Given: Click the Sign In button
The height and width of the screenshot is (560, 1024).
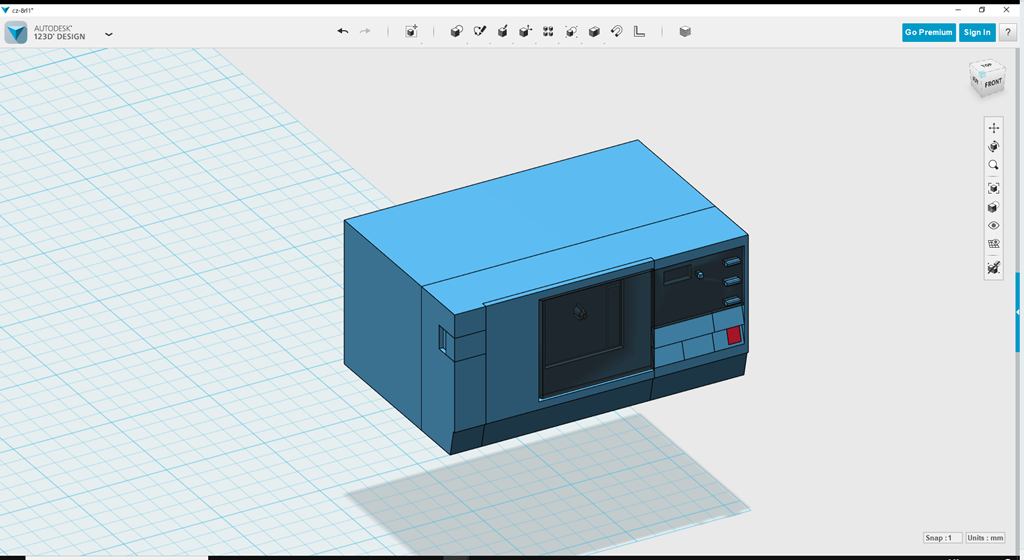Looking at the screenshot, I should click(x=977, y=32).
